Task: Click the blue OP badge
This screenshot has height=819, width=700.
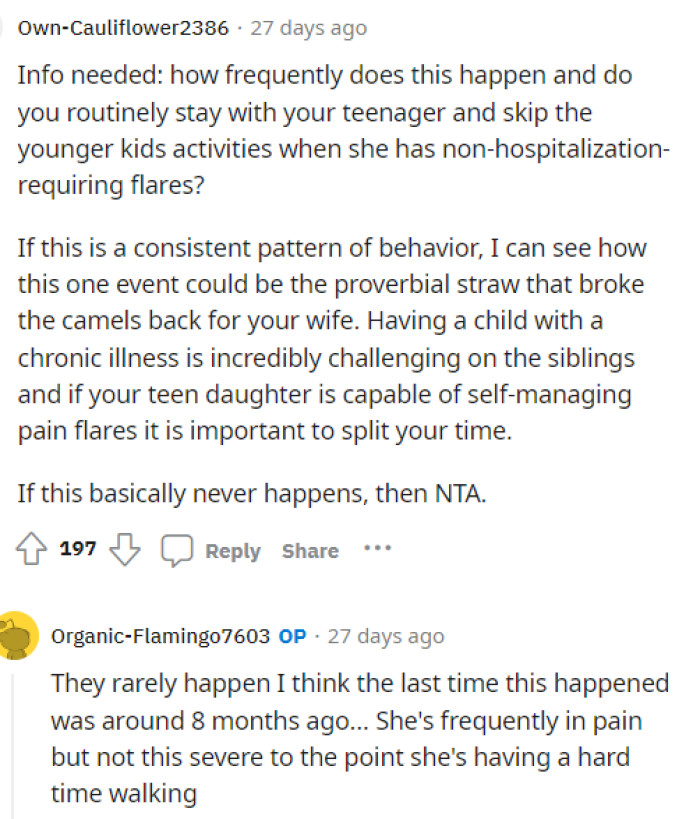Action: 290,636
